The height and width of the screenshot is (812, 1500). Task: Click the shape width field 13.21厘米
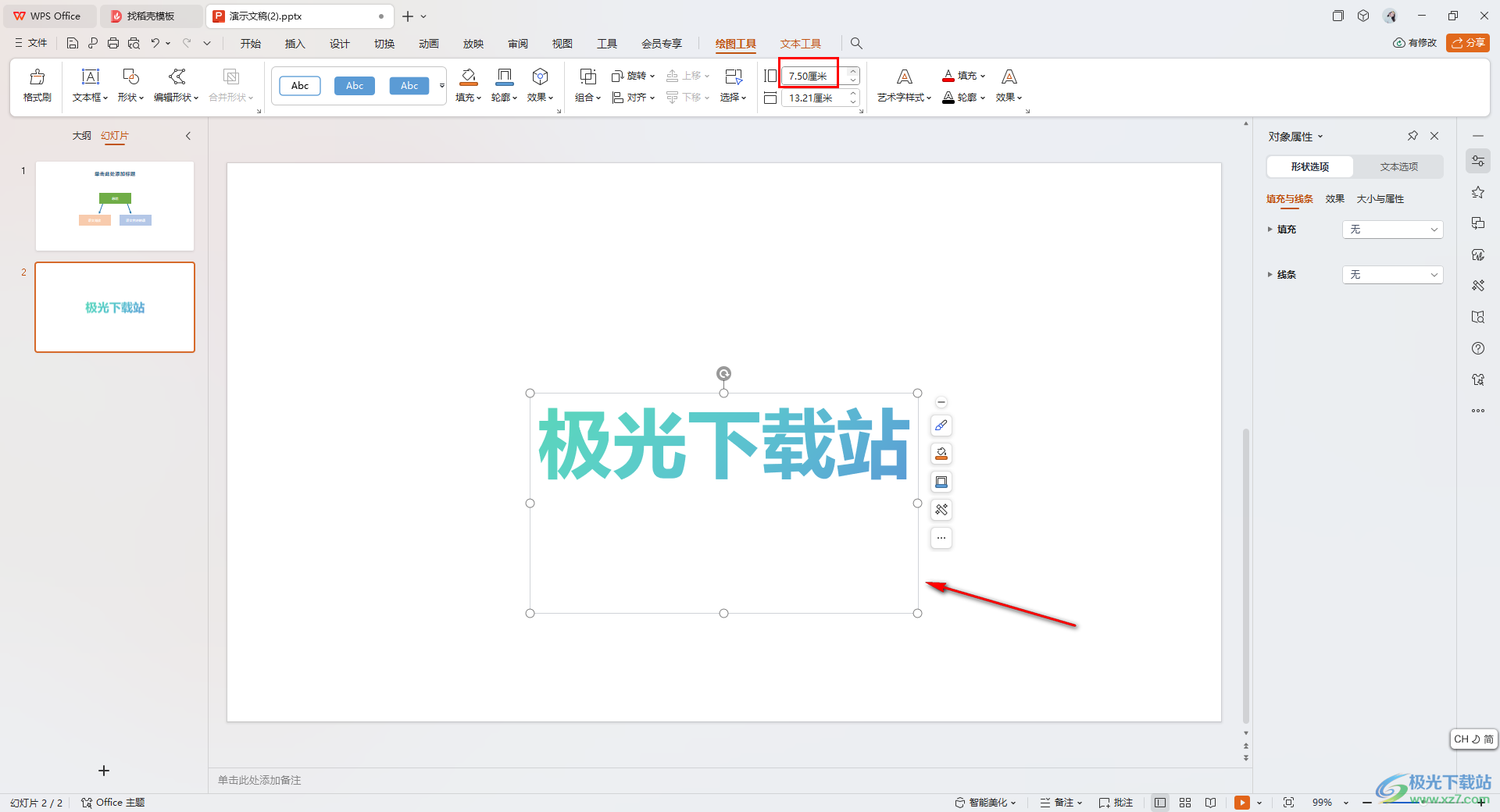pos(815,98)
